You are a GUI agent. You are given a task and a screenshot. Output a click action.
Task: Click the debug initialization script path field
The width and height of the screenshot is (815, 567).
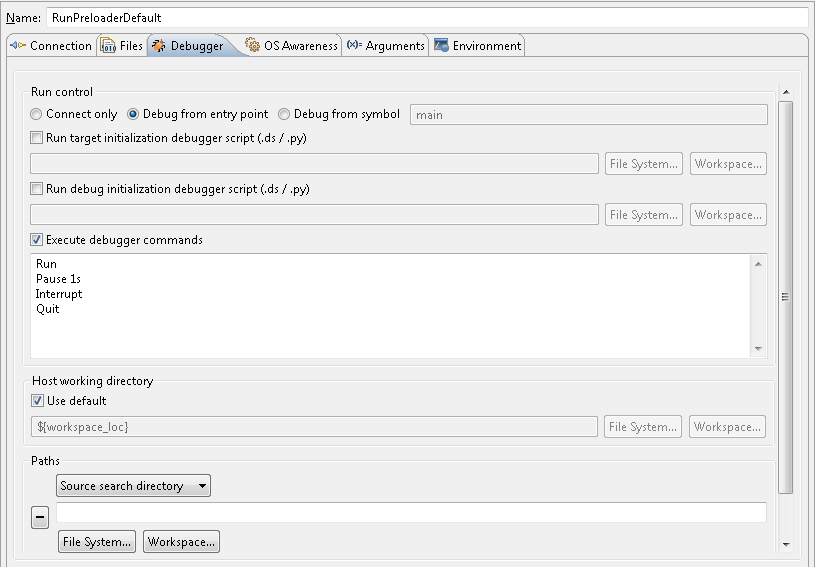pyautogui.click(x=314, y=215)
